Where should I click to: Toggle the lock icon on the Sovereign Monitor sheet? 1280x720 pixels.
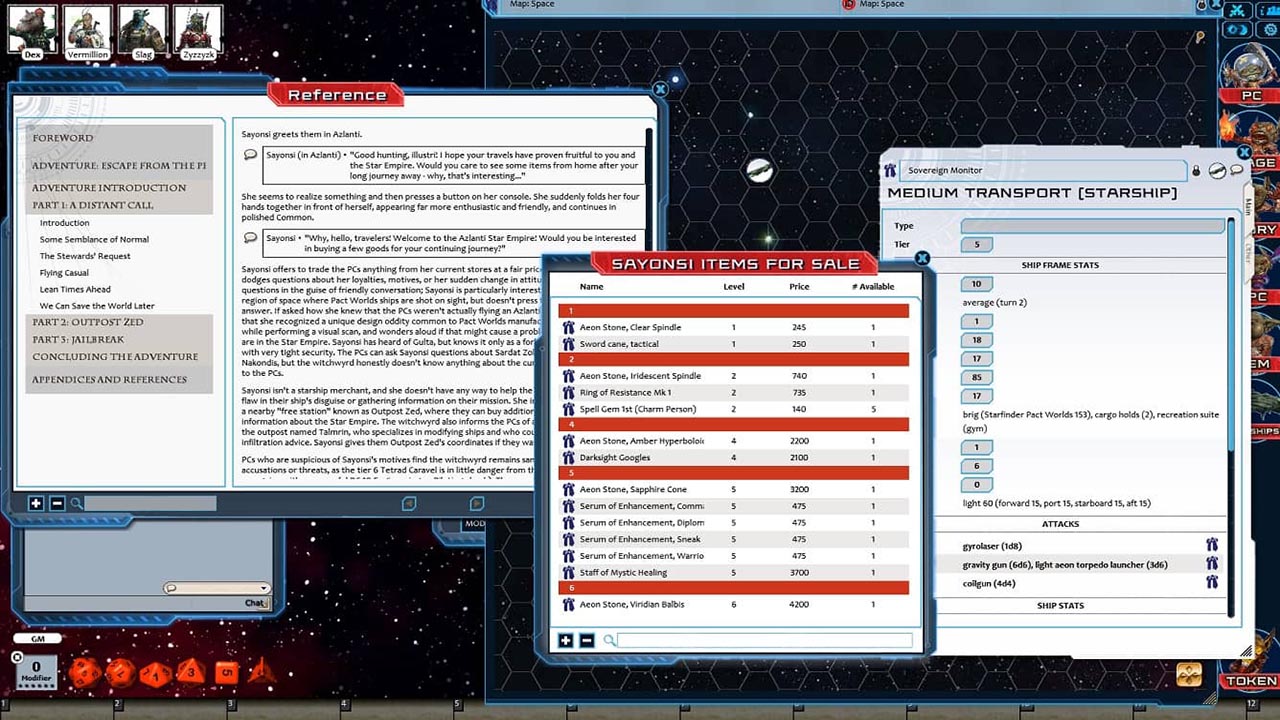pos(1196,170)
